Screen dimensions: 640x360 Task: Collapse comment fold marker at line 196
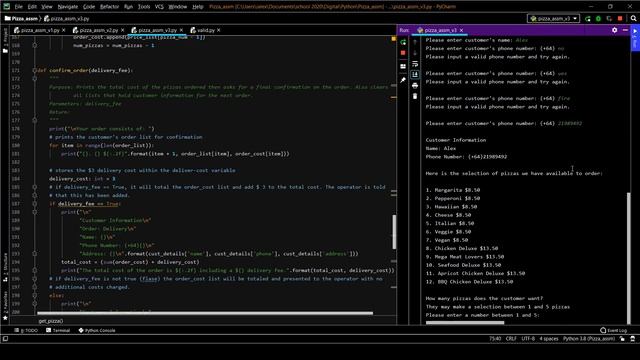coord(35,279)
